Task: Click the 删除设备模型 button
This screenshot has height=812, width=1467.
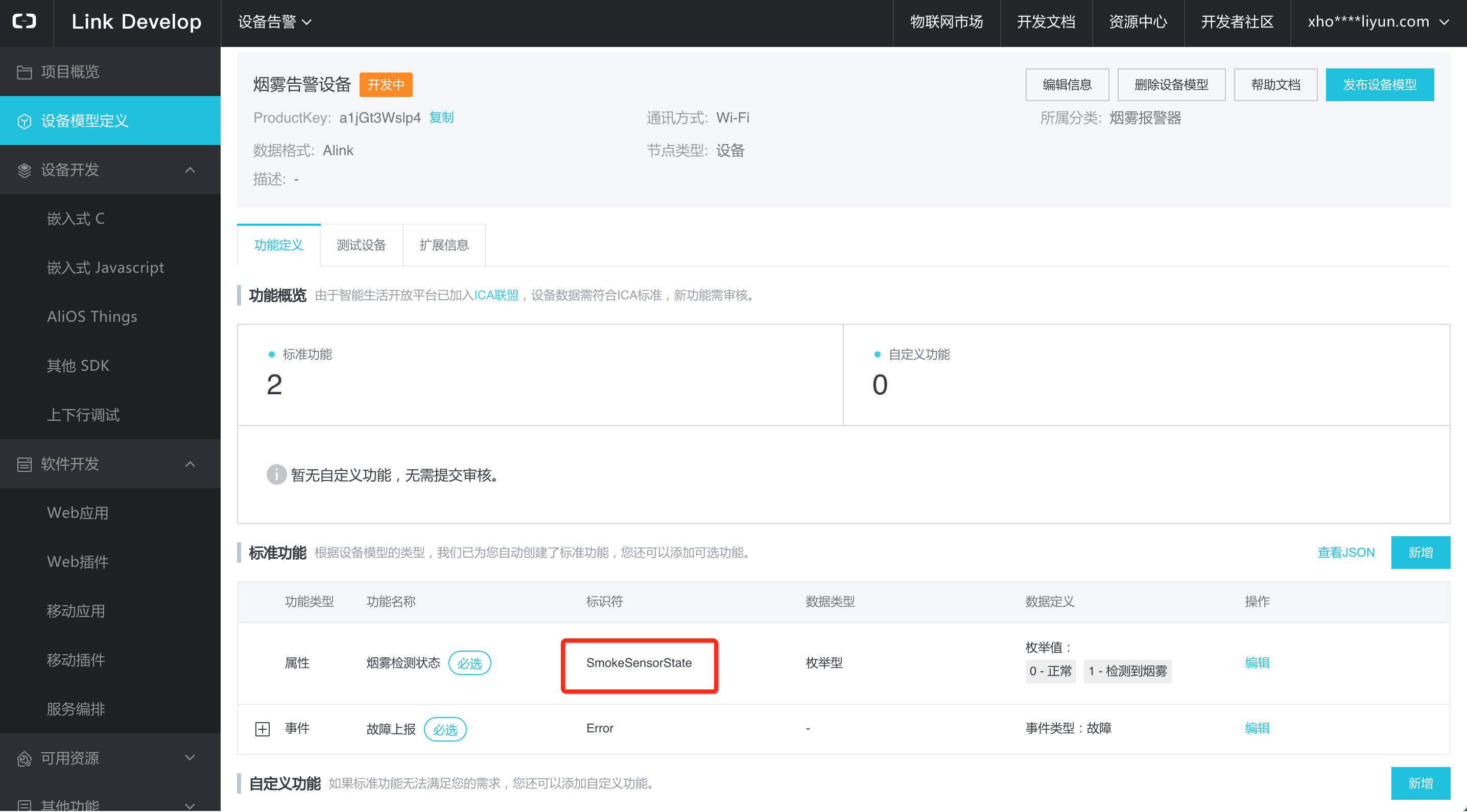Action: (1171, 85)
